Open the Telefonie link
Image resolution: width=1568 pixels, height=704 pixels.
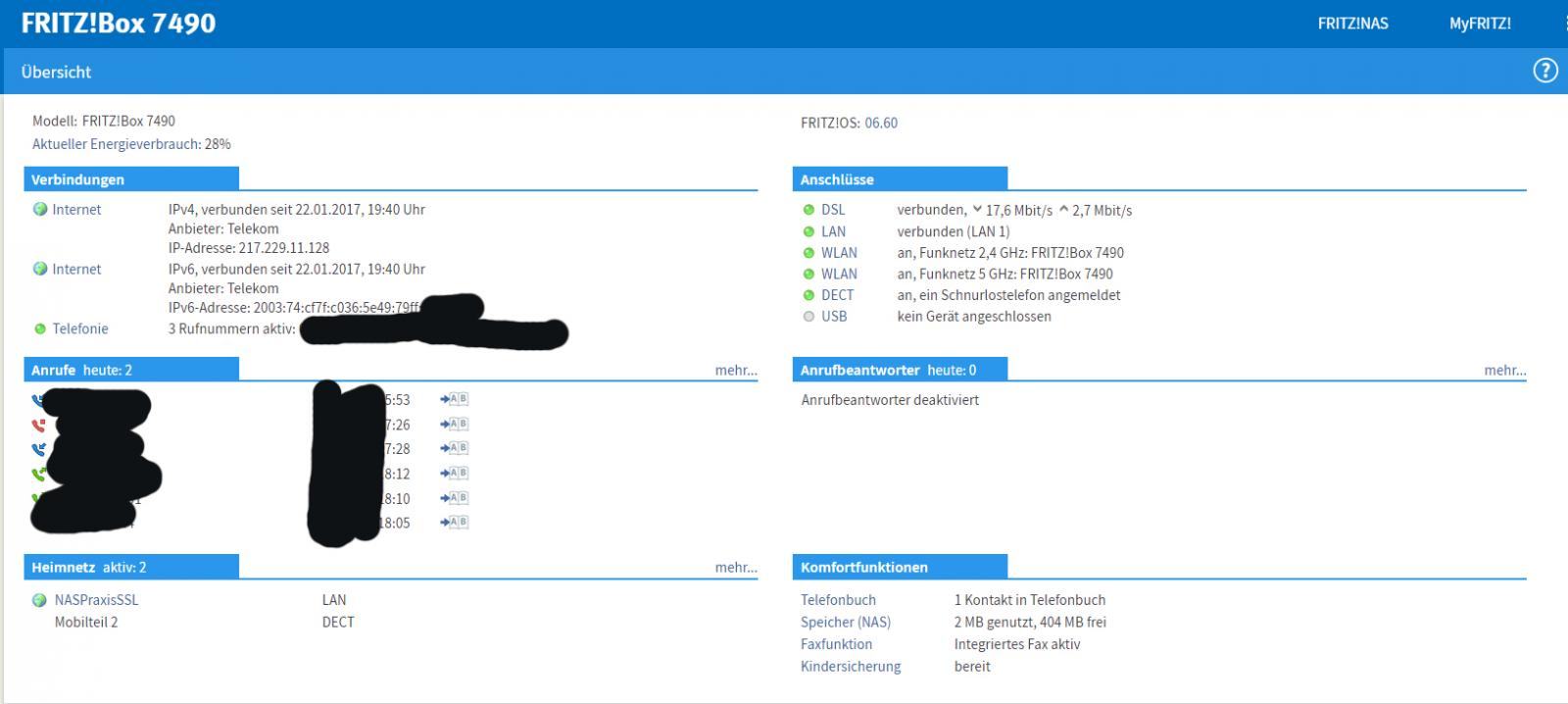pos(80,329)
